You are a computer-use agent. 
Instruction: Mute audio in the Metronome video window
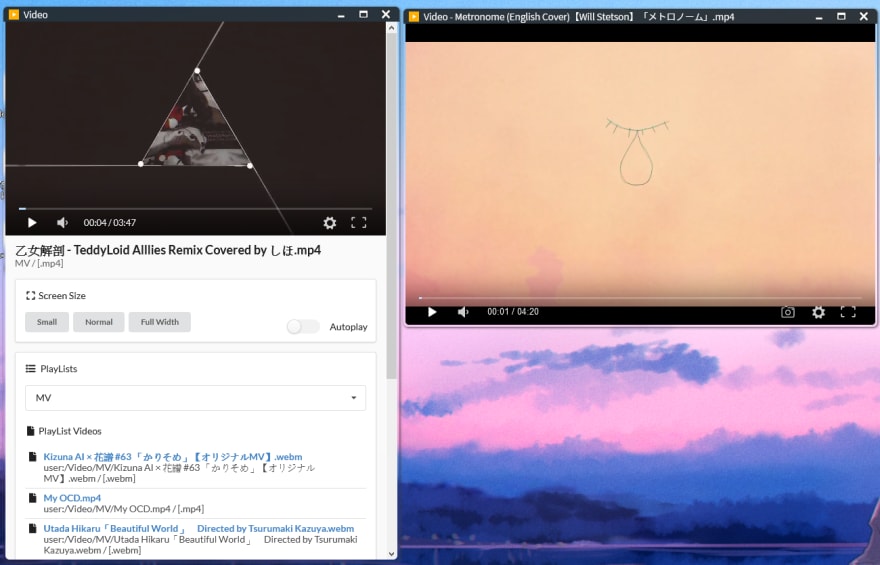[463, 312]
